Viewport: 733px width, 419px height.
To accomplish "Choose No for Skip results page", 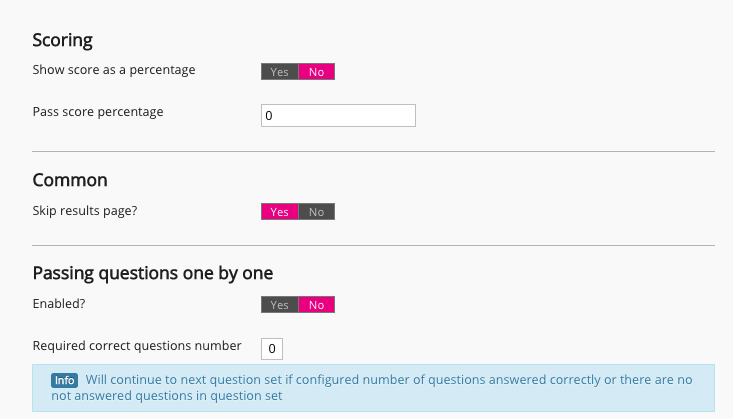I will pyautogui.click(x=316, y=212).
